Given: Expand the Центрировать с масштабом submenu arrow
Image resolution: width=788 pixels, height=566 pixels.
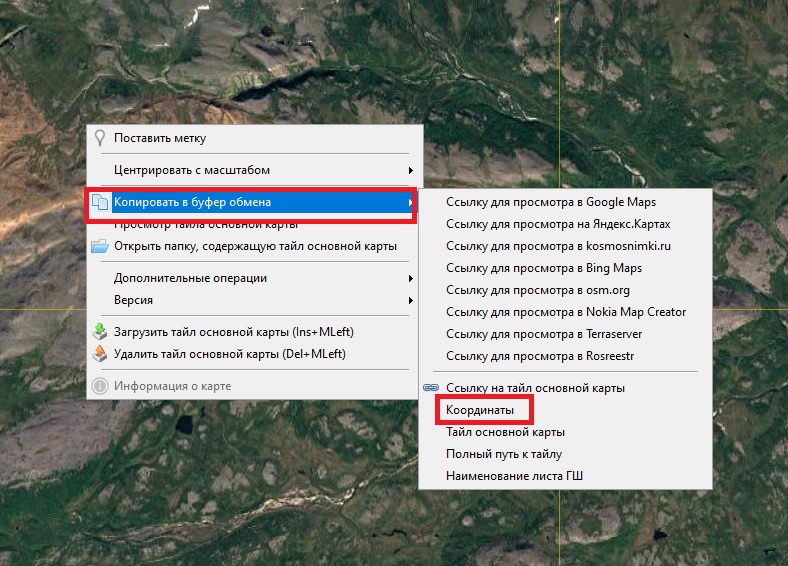Looking at the screenshot, I should coord(411,170).
